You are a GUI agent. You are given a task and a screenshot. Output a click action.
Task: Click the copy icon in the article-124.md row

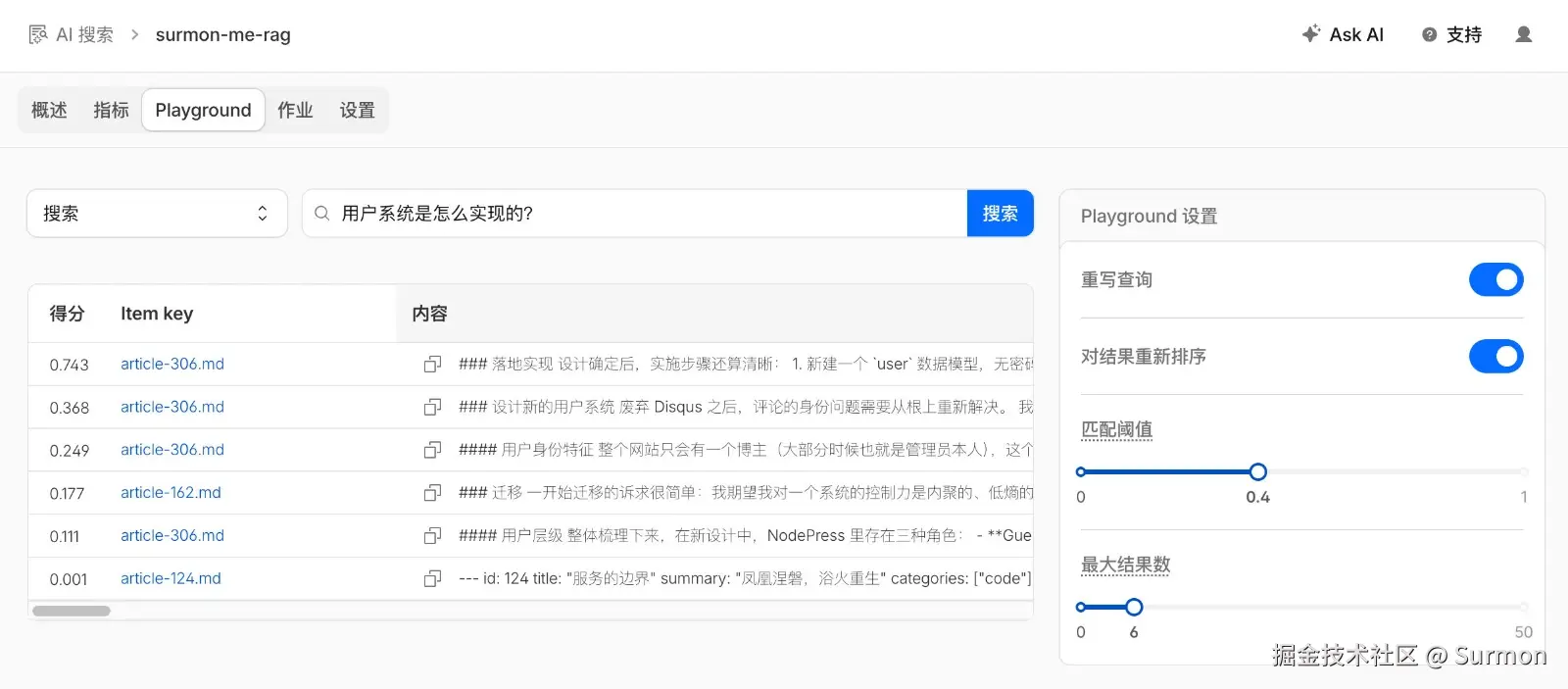[x=432, y=579]
